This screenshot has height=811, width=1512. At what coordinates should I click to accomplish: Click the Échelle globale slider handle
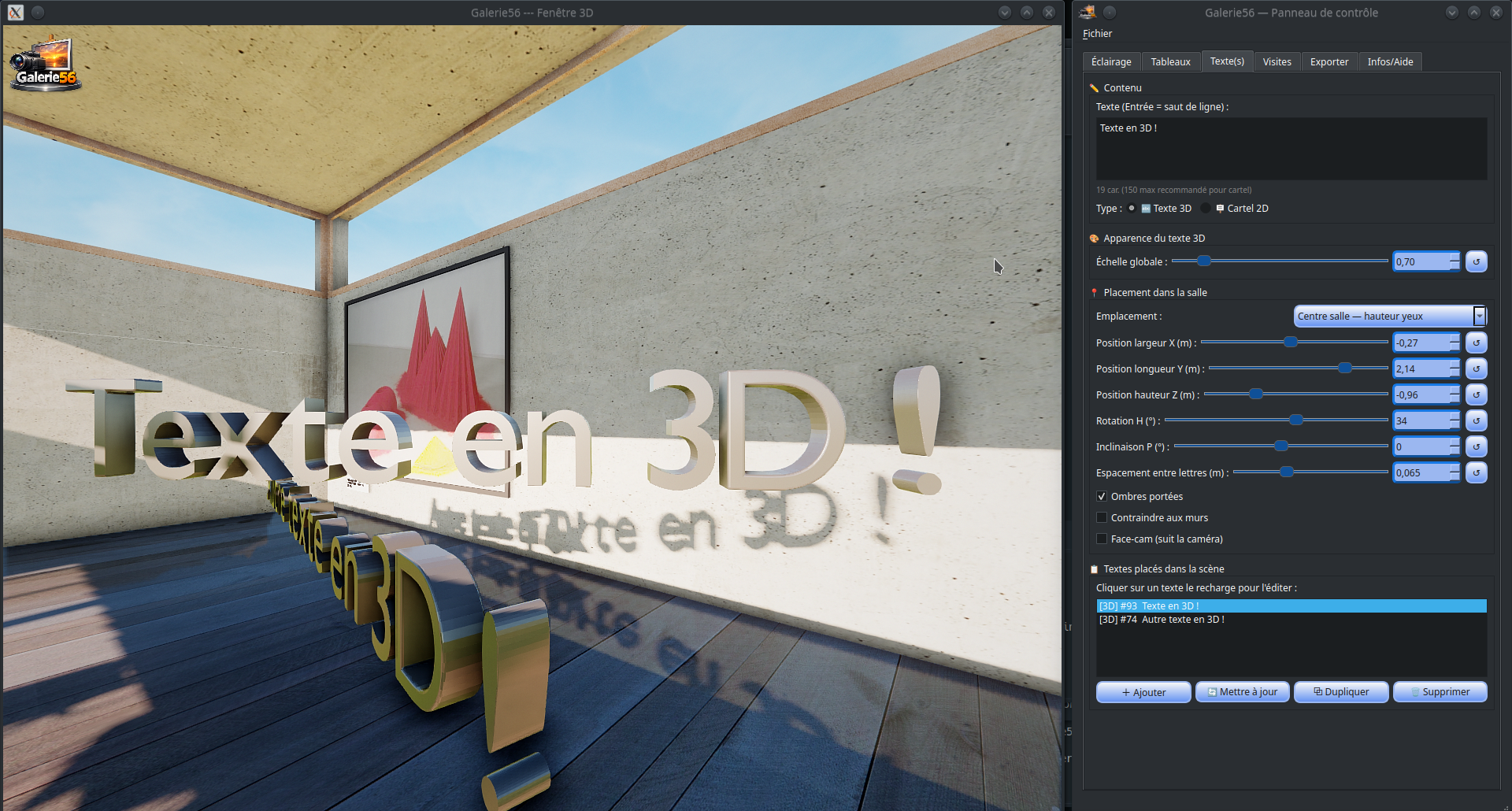[x=1204, y=261]
